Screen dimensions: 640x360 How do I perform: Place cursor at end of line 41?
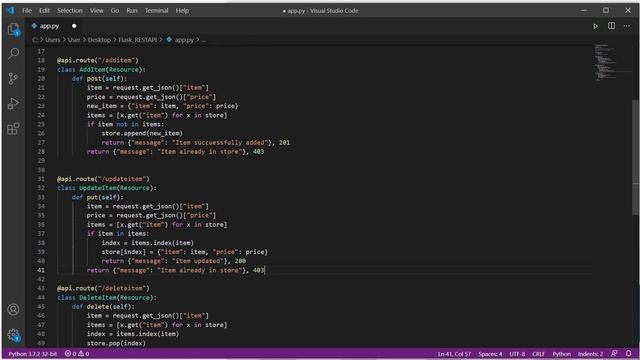265,270
